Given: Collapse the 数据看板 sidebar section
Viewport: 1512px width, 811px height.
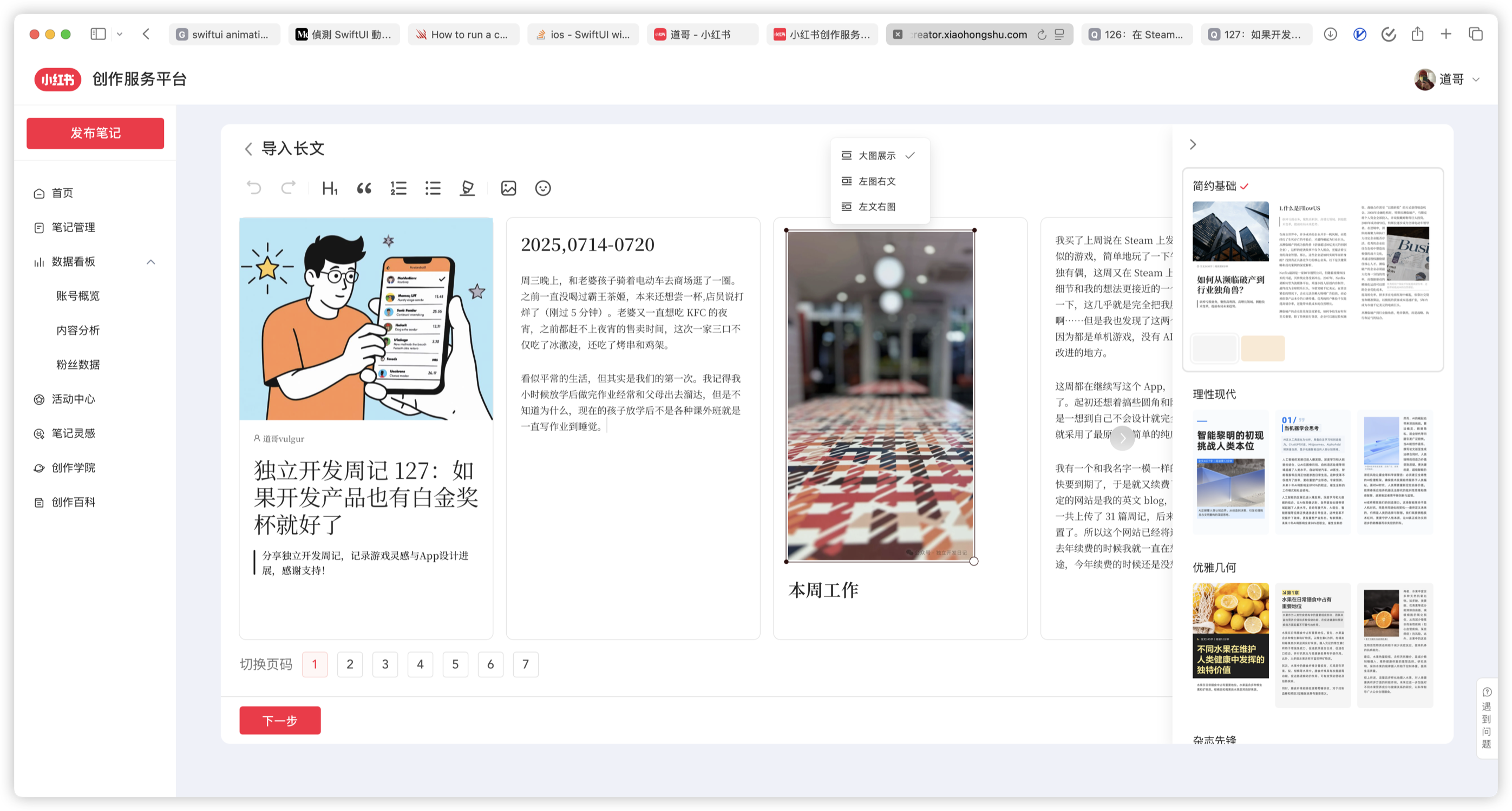Looking at the screenshot, I should tap(151, 261).
